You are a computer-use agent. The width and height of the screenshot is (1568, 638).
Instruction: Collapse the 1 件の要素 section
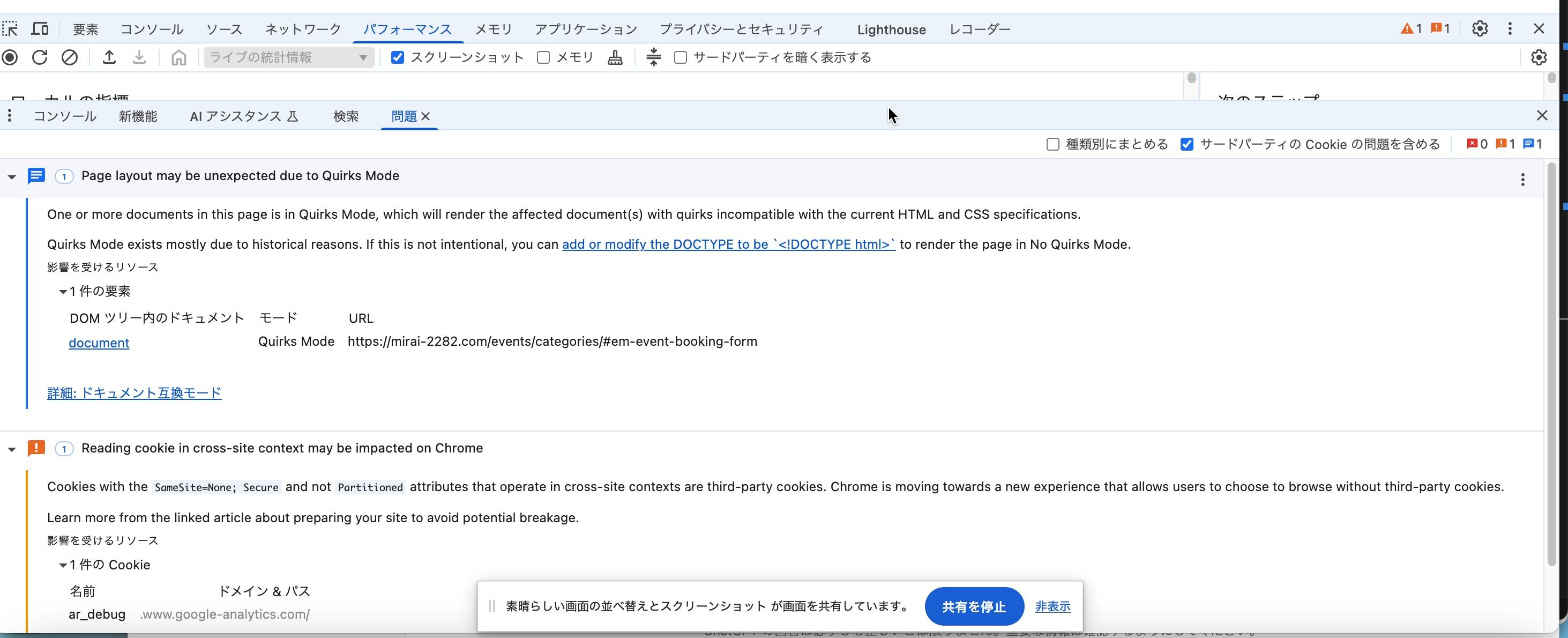[63, 292]
